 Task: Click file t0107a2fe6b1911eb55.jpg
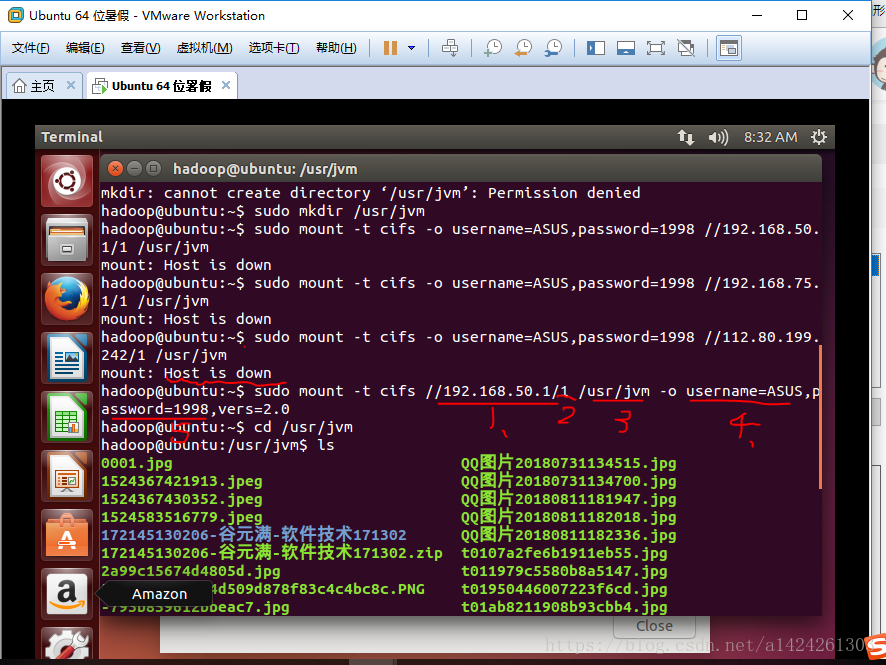click(564, 553)
